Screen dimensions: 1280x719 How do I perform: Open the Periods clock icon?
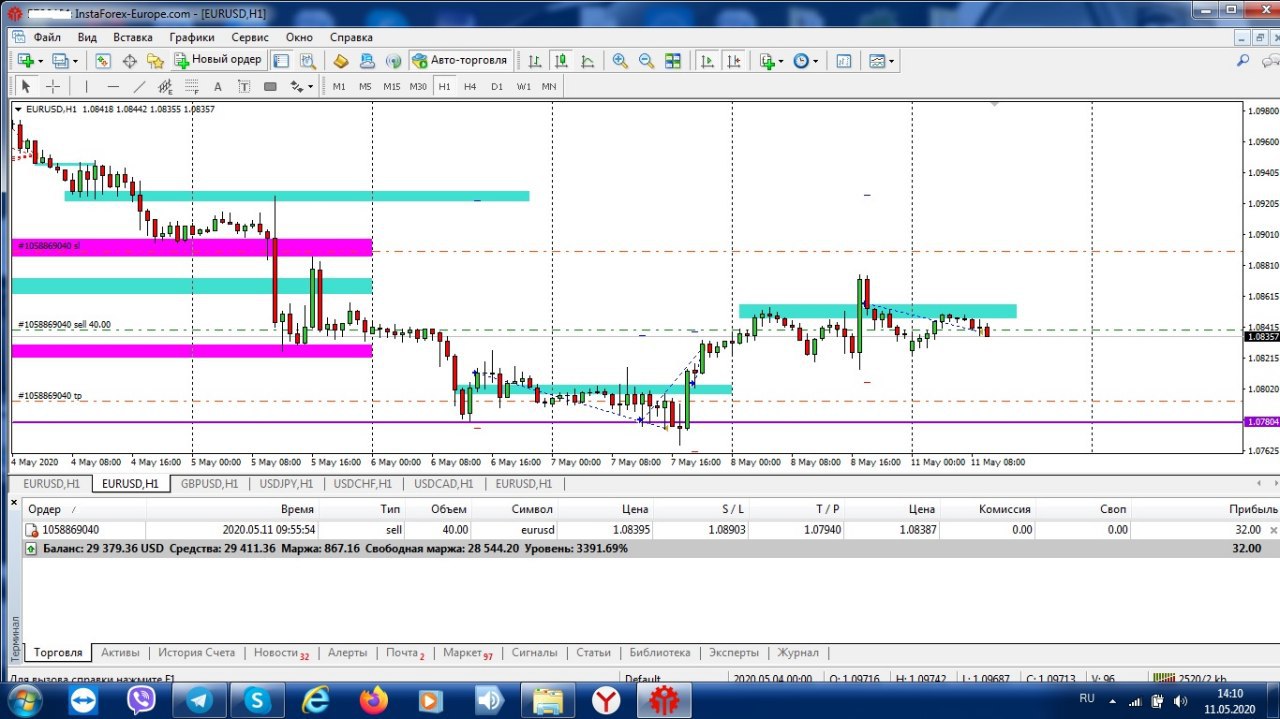[801, 60]
